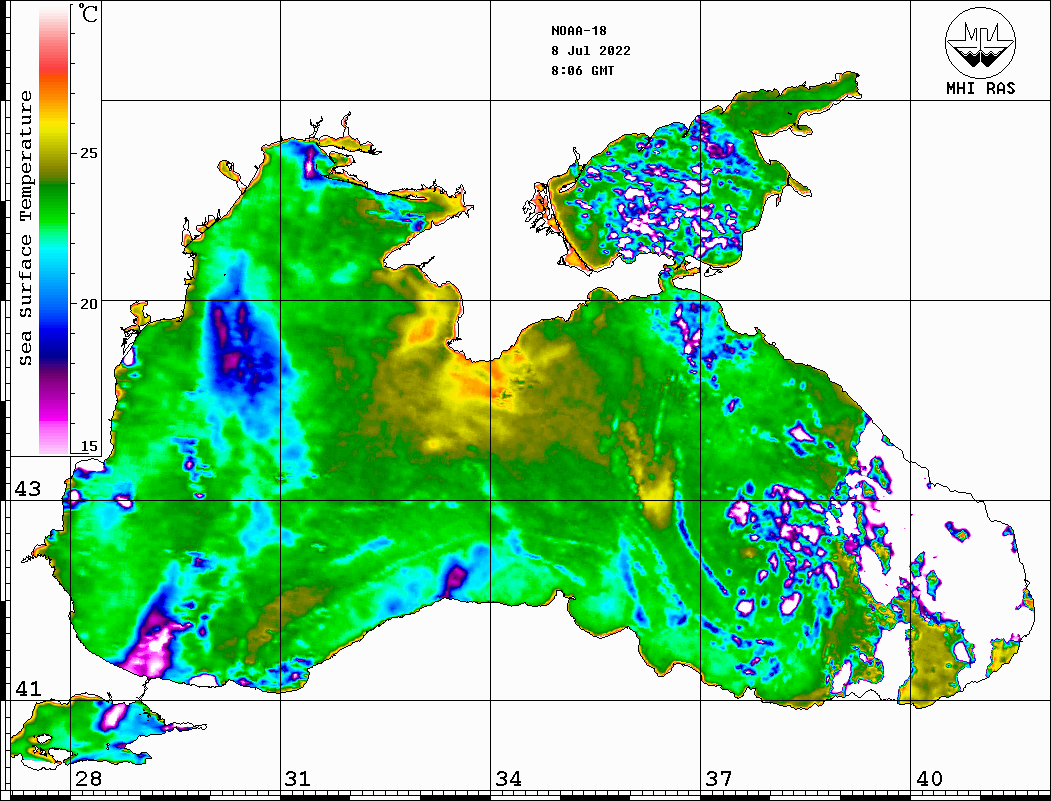
Task: Pick the 20 value on the temperature scale
Action: (89, 303)
